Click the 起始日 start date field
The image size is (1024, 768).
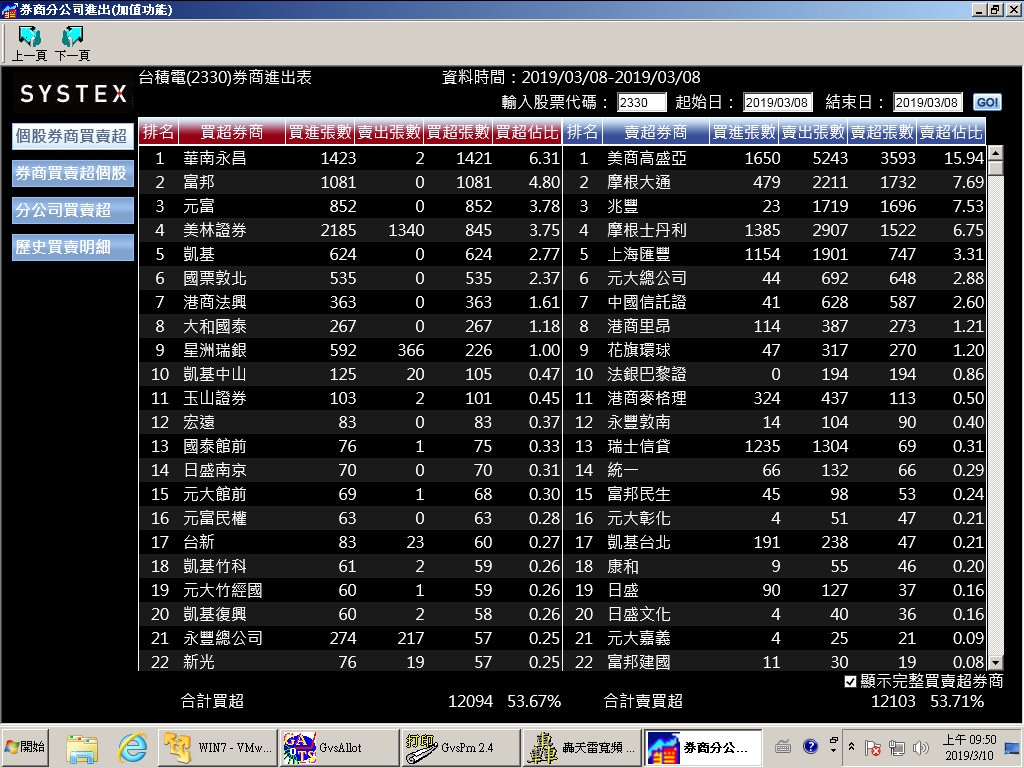tap(777, 103)
